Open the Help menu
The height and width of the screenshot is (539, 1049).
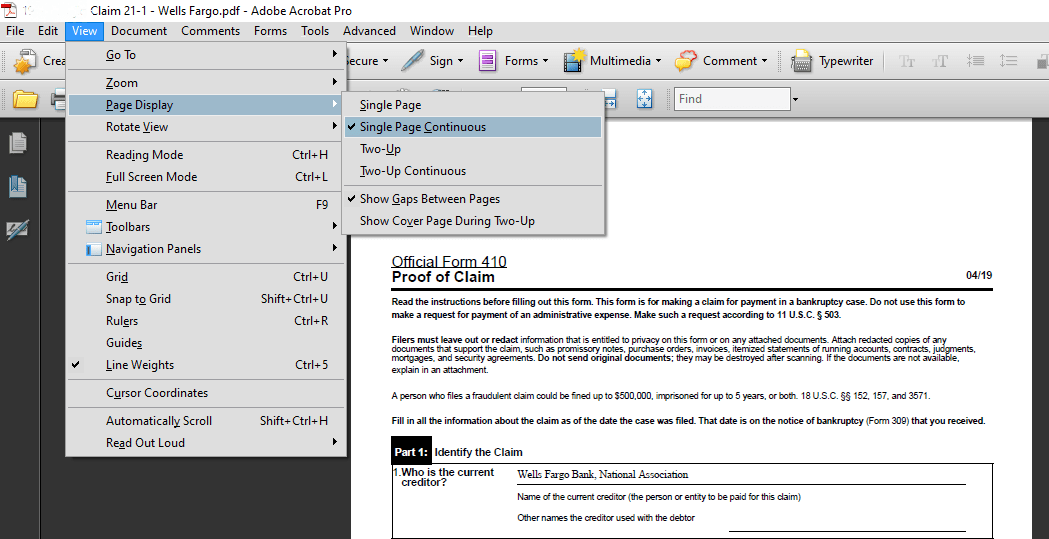480,31
